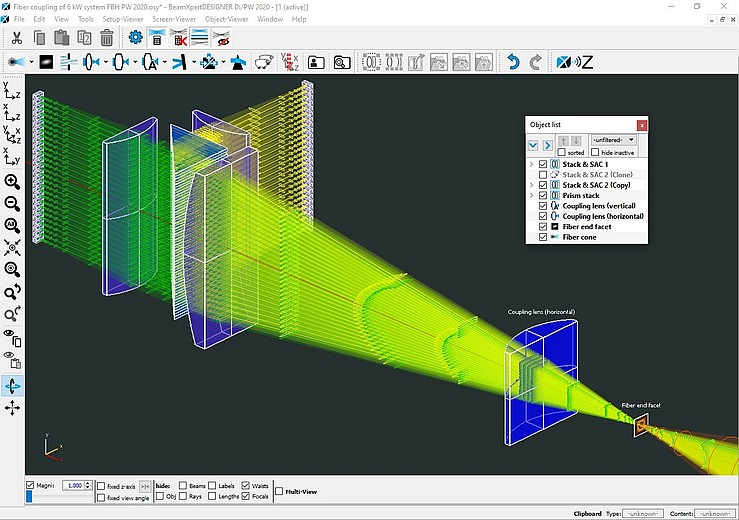Open the unfiltered filter dropdown
The width and height of the screenshot is (739, 520).
612,140
